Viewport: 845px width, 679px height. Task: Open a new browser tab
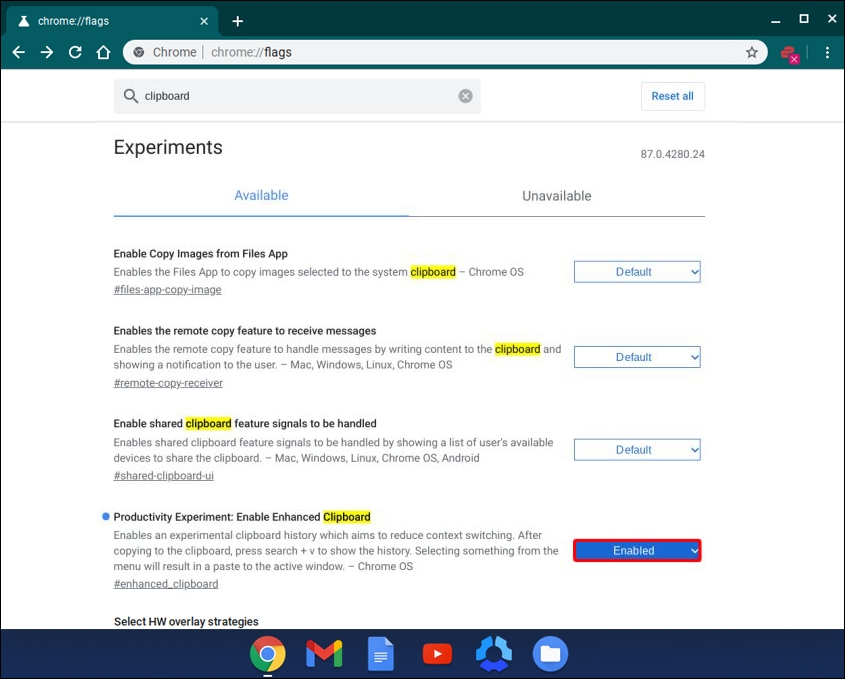click(x=237, y=21)
